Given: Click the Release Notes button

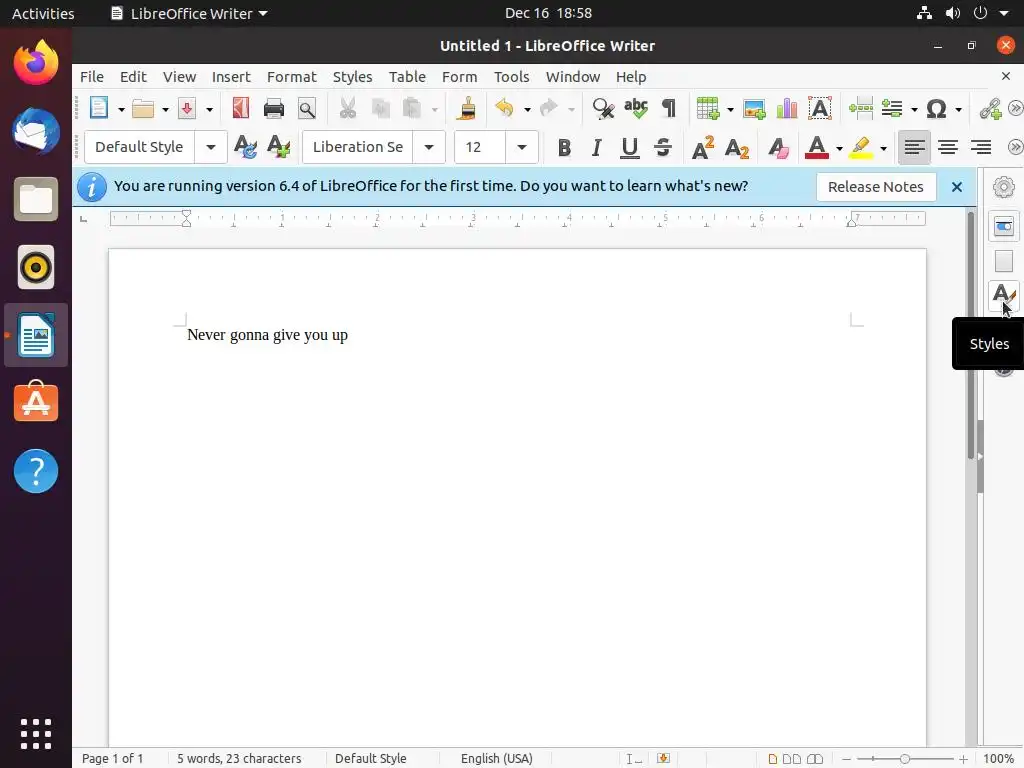Looking at the screenshot, I should pyautogui.click(x=875, y=187).
